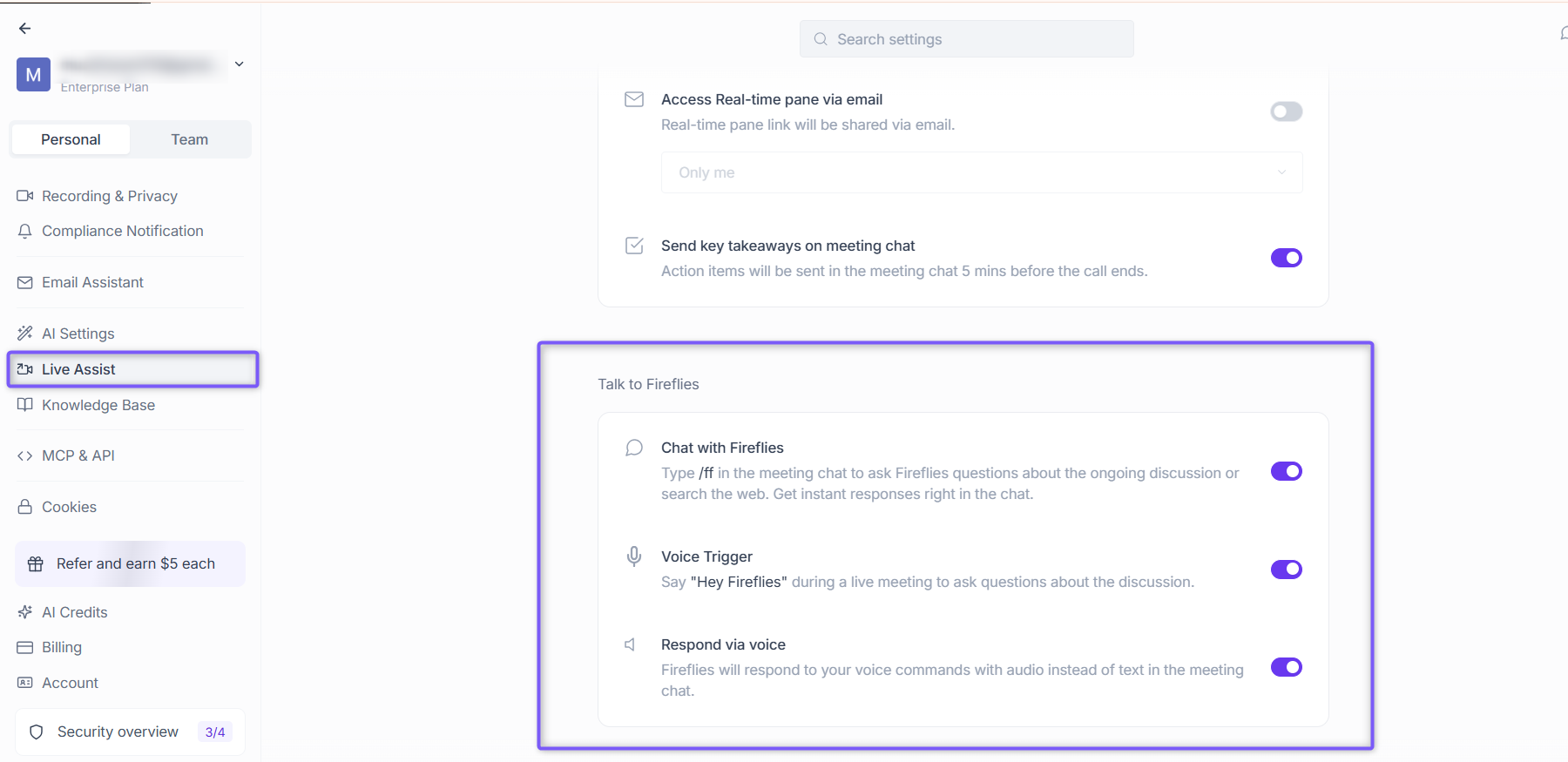The height and width of the screenshot is (762, 1568).
Task: Click the AI Credits sparkle icon
Action: point(25,612)
